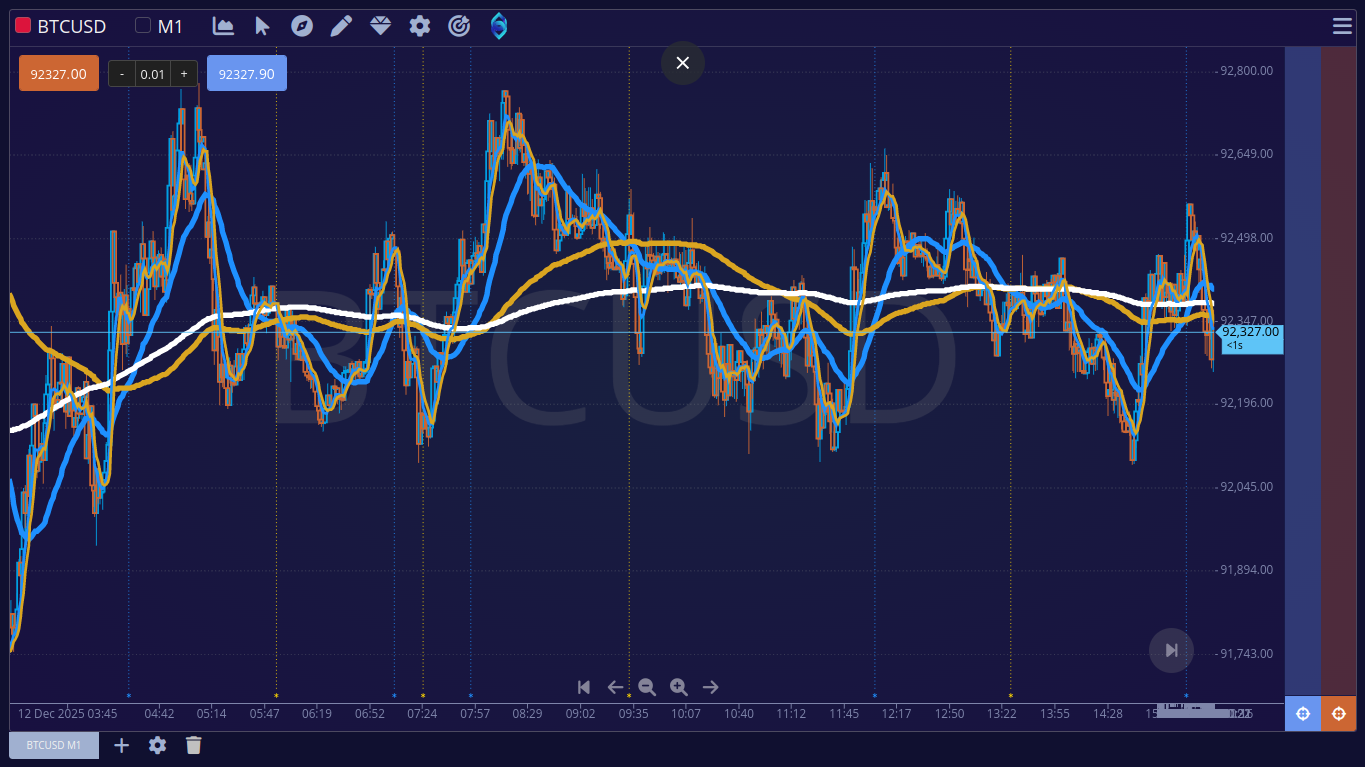Click the orange sell price 92327.00 button
The height and width of the screenshot is (767, 1365).
[x=59, y=73]
